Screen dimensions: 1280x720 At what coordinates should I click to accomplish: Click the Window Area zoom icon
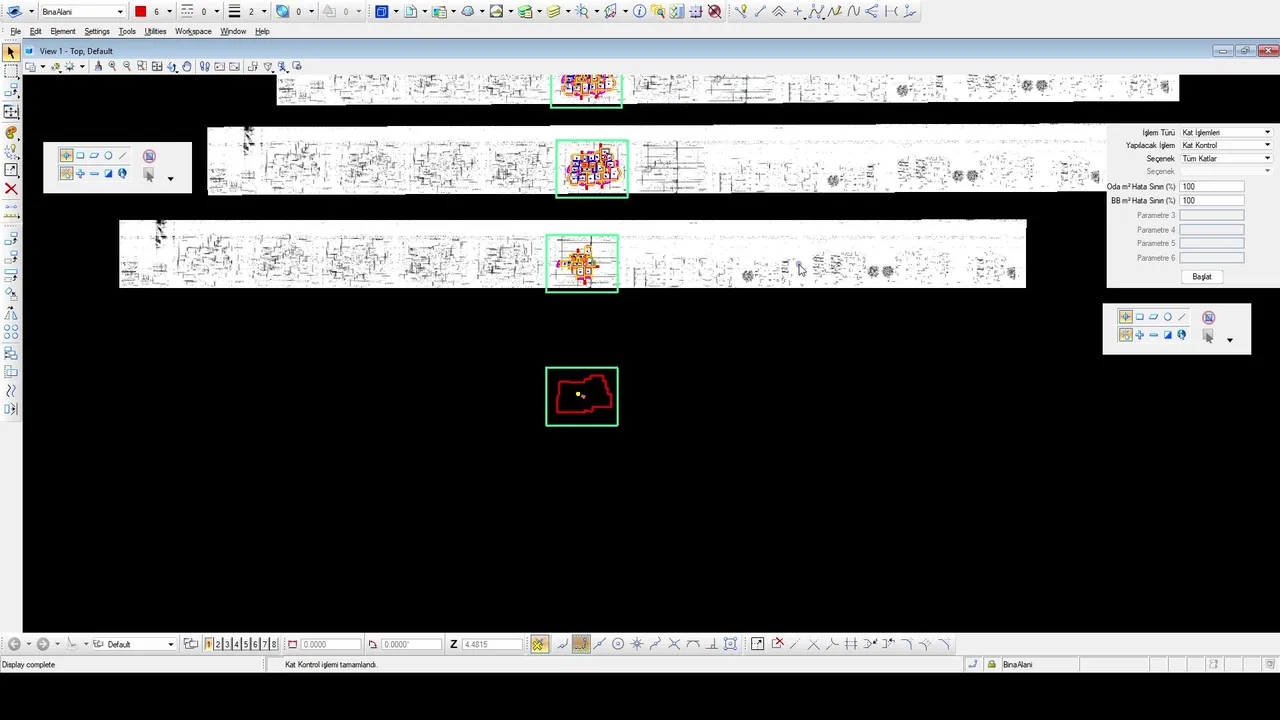click(x=142, y=66)
